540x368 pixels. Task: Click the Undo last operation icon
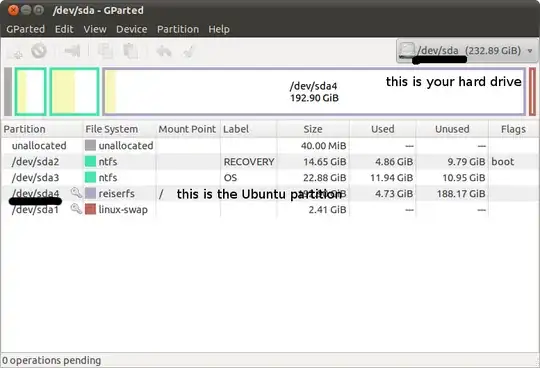click(x=164, y=52)
